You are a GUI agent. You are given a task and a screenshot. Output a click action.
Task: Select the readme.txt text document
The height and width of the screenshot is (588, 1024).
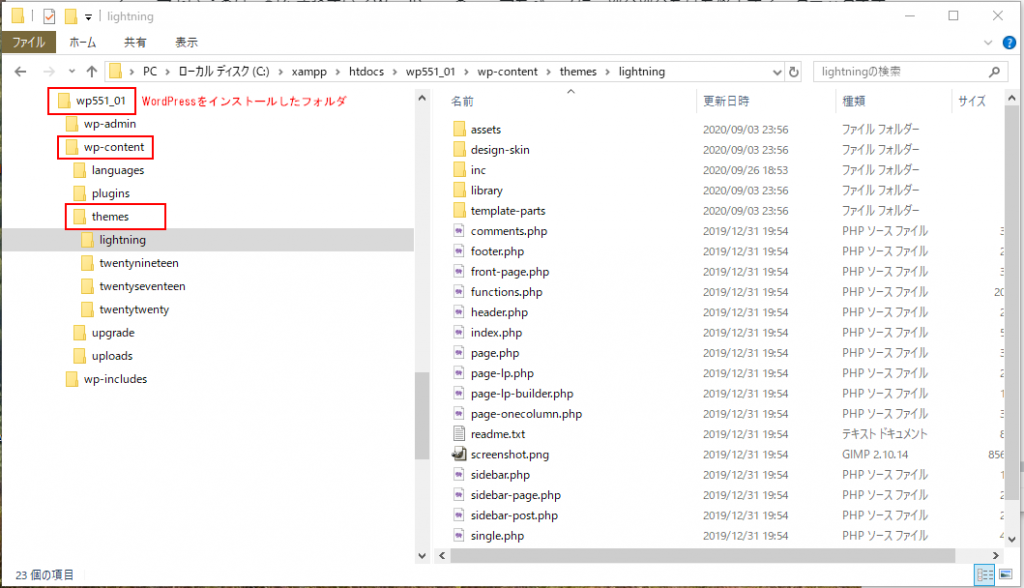[497, 434]
